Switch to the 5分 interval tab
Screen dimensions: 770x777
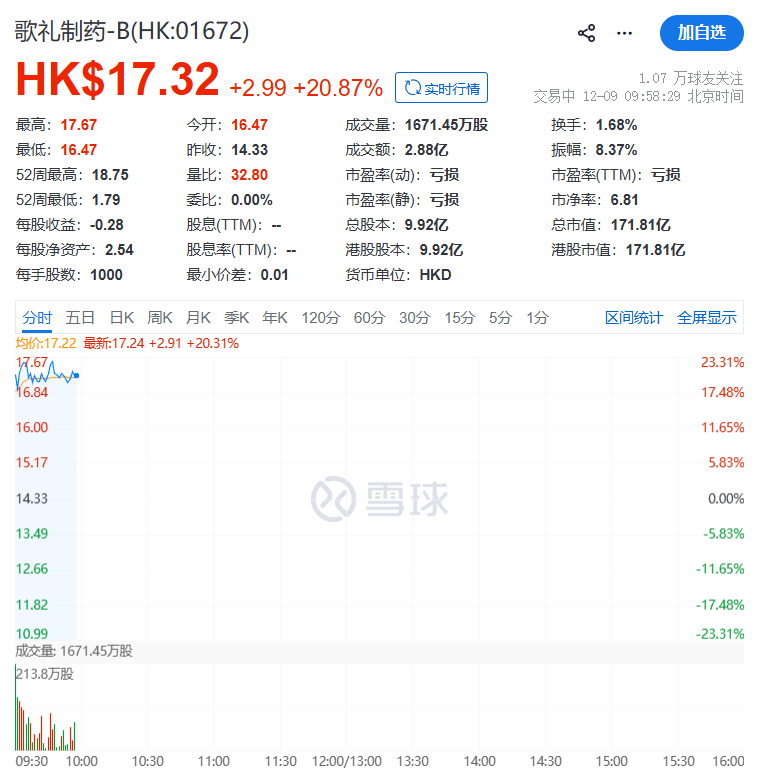[x=500, y=318]
